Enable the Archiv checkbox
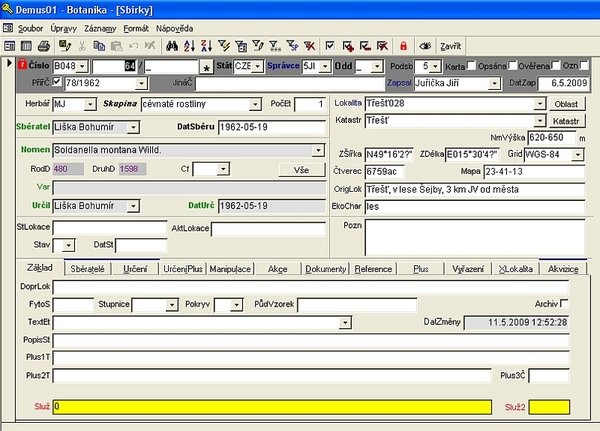 [565, 303]
